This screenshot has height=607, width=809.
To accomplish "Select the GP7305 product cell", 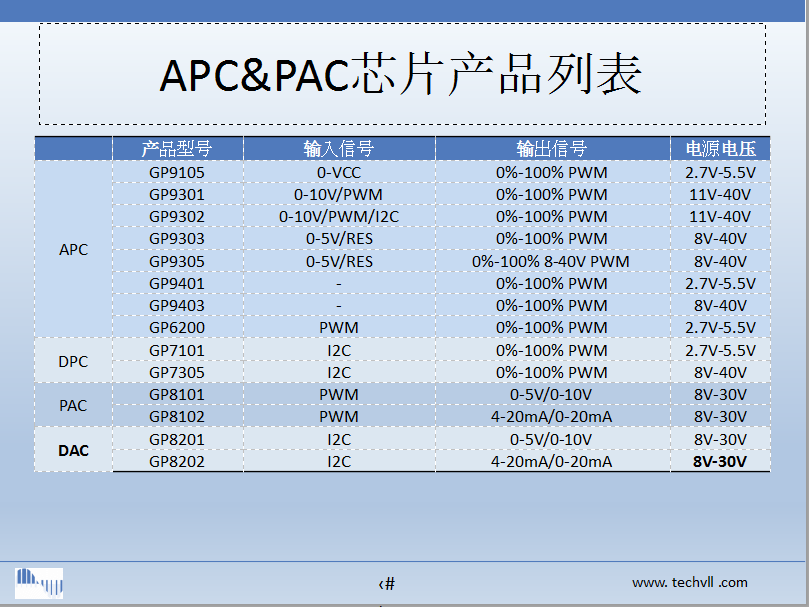I will 177,372.
